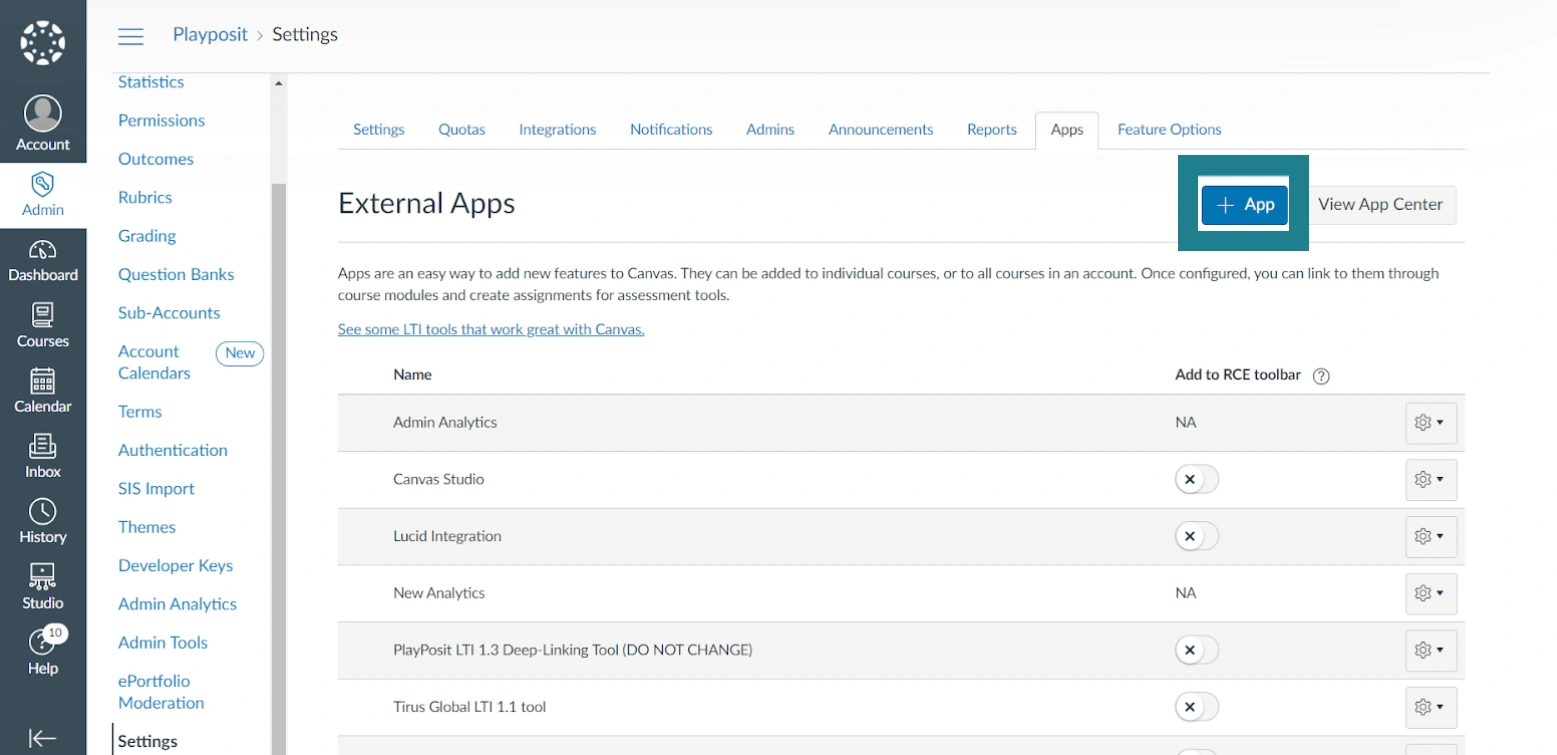
Task: Click the sidebar scrollbar up arrow
Action: [x=278, y=83]
